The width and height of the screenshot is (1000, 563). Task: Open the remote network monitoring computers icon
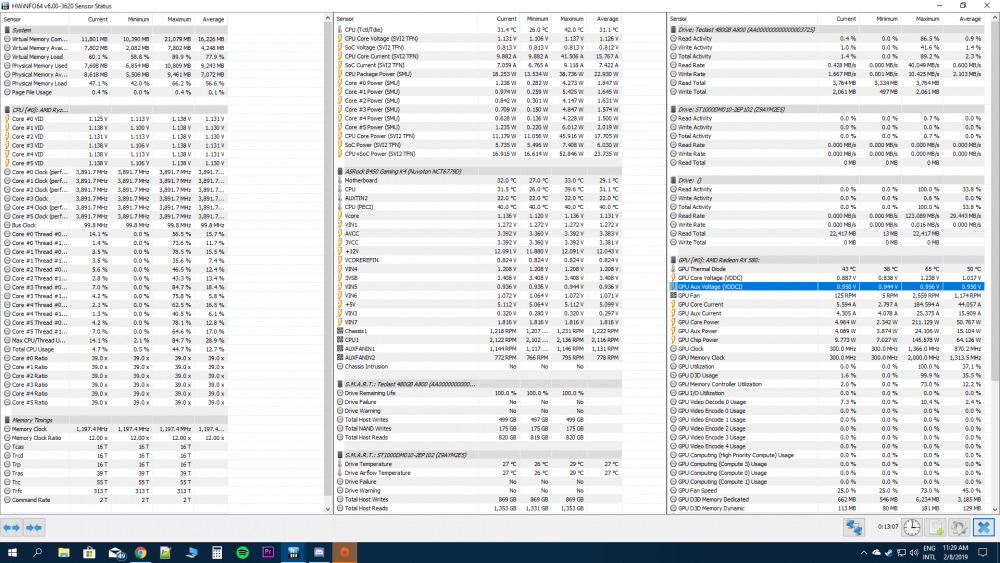click(854, 527)
